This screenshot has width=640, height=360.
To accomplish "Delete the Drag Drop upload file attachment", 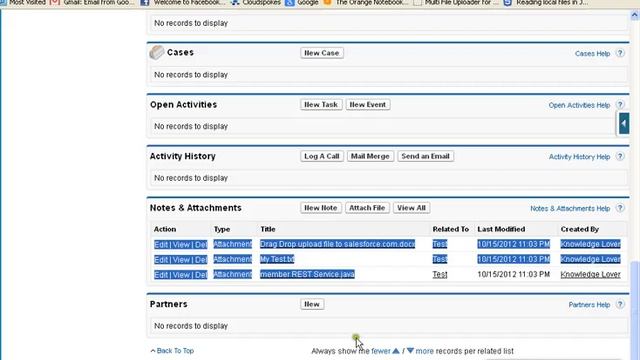I will click(201, 244).
